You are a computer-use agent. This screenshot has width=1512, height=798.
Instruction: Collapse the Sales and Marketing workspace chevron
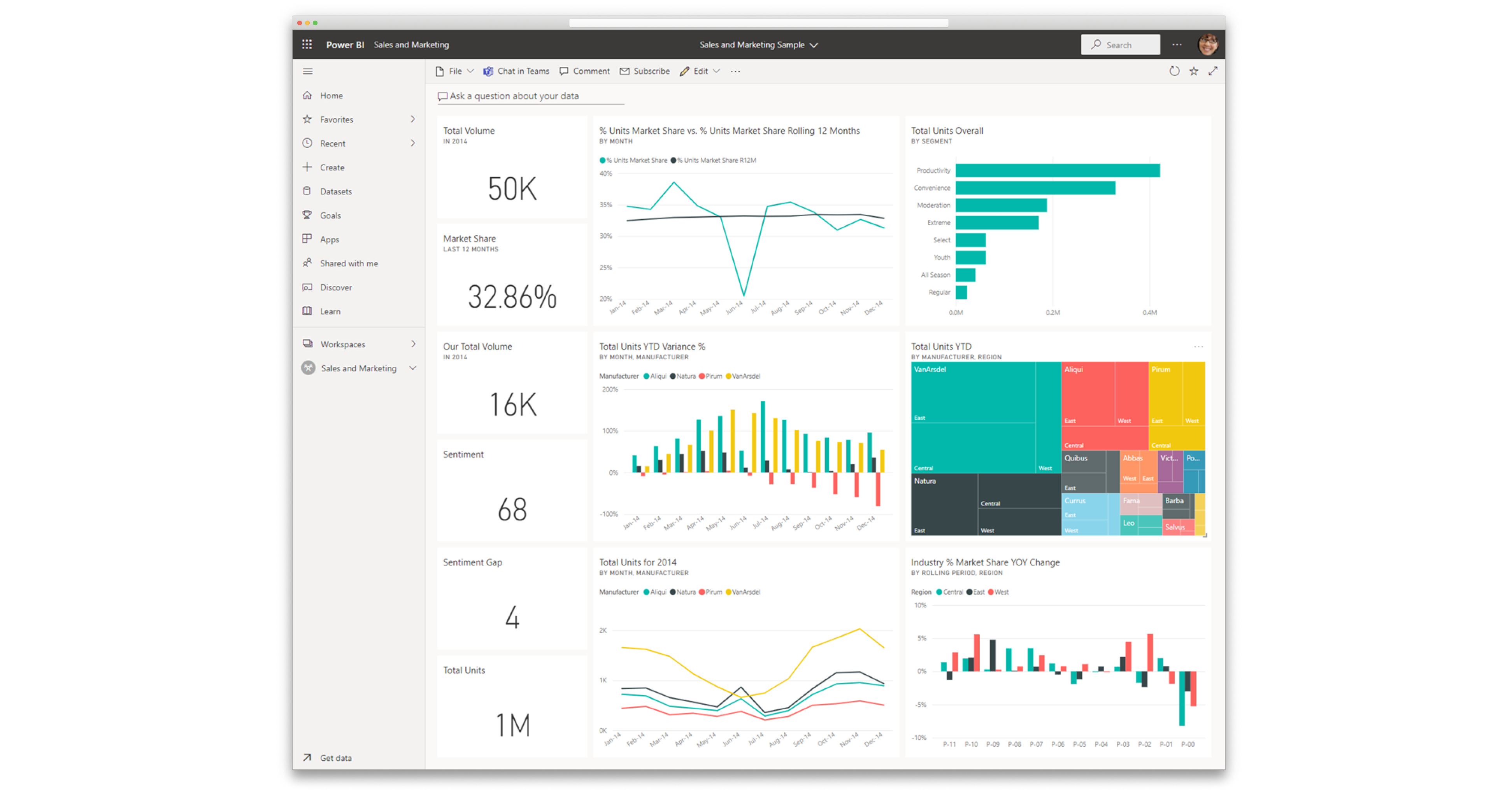pyautogui.click(x=413, y=368)
